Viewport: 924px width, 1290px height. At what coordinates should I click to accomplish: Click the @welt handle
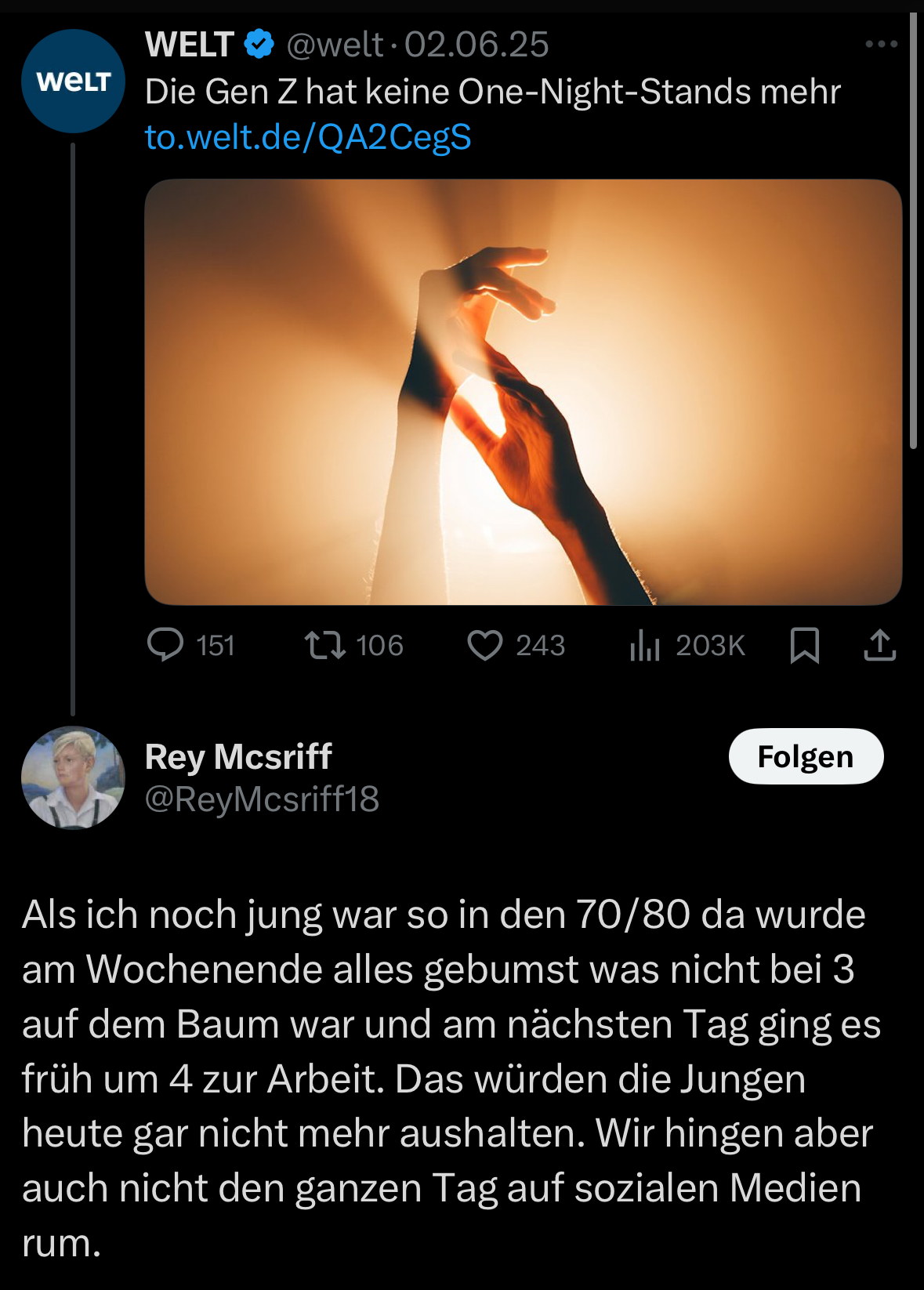pos(335,45)
